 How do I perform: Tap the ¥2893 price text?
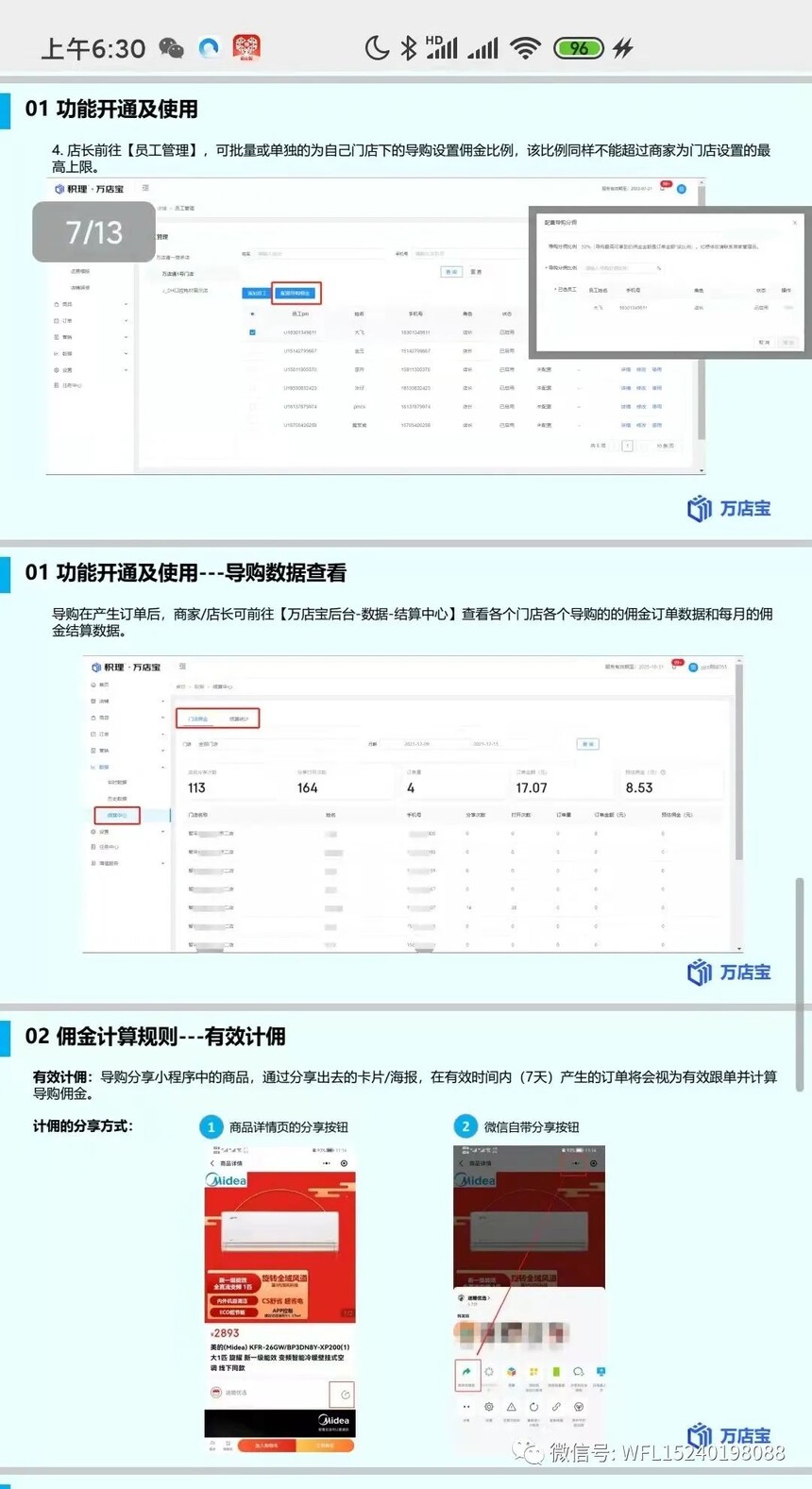[x=225, y=1333]
